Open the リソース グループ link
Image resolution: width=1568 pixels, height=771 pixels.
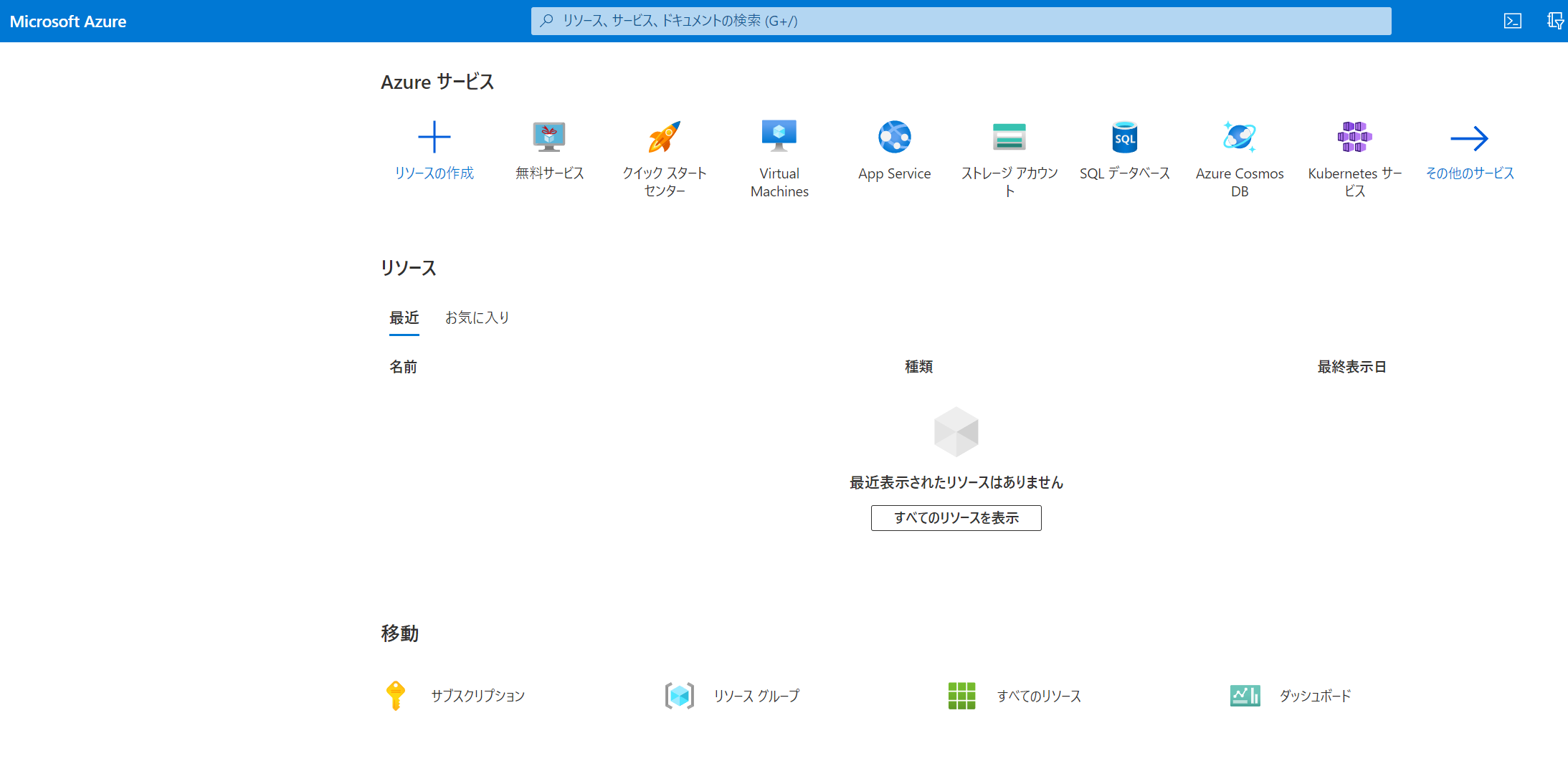(x=756, y=696)
